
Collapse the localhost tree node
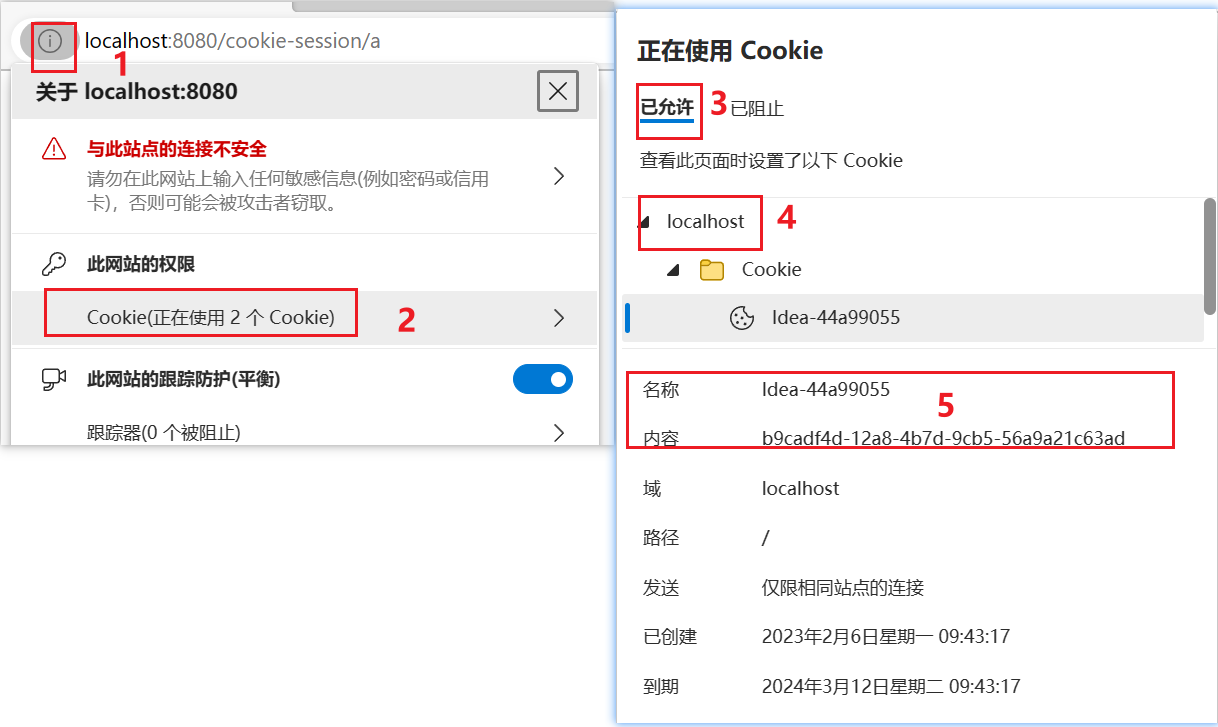(644, 222)
